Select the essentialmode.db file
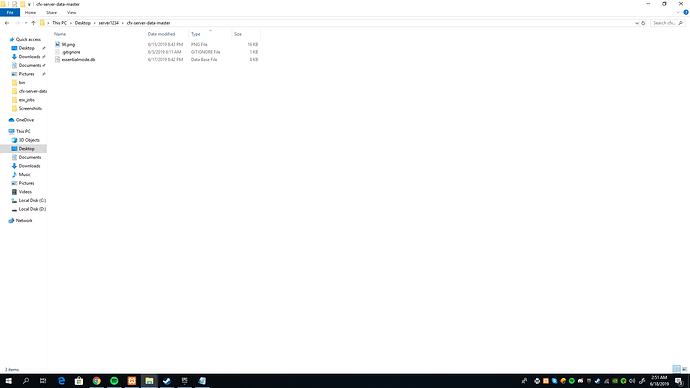690x388 pixels. [78, 59]
